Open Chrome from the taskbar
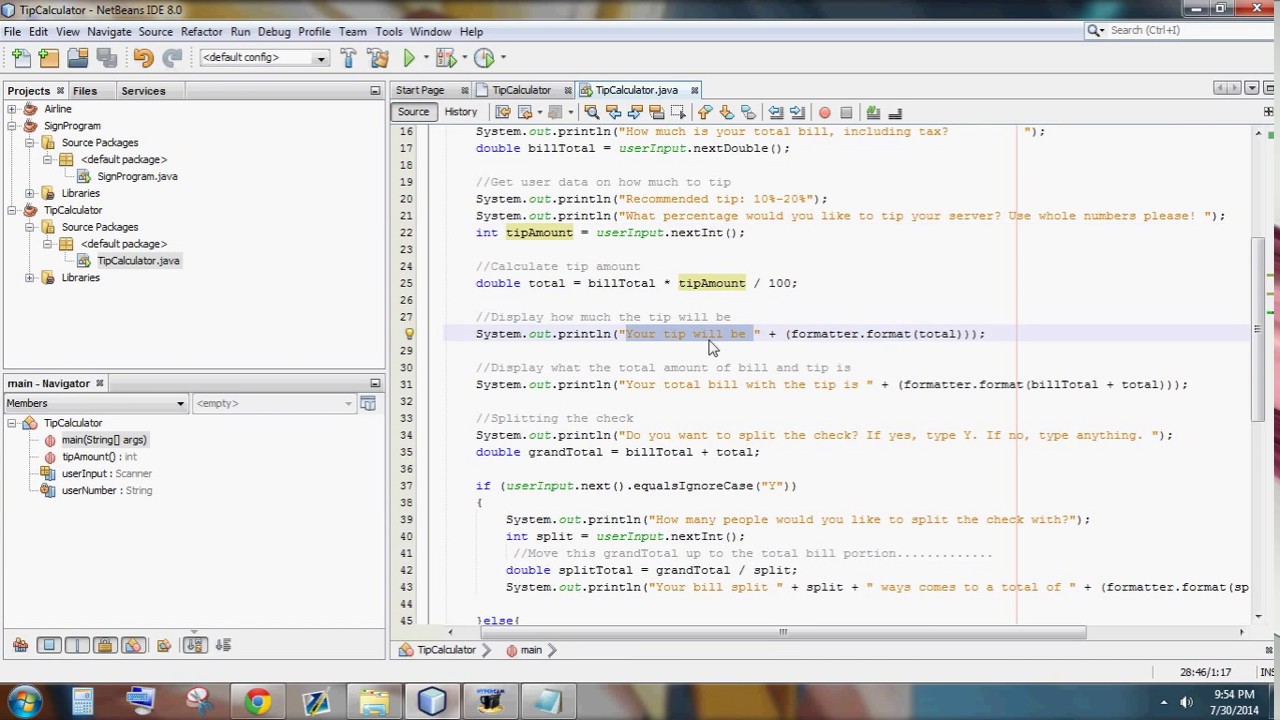The width and height of the screenshot is (1280, 720). coord(257,702)
